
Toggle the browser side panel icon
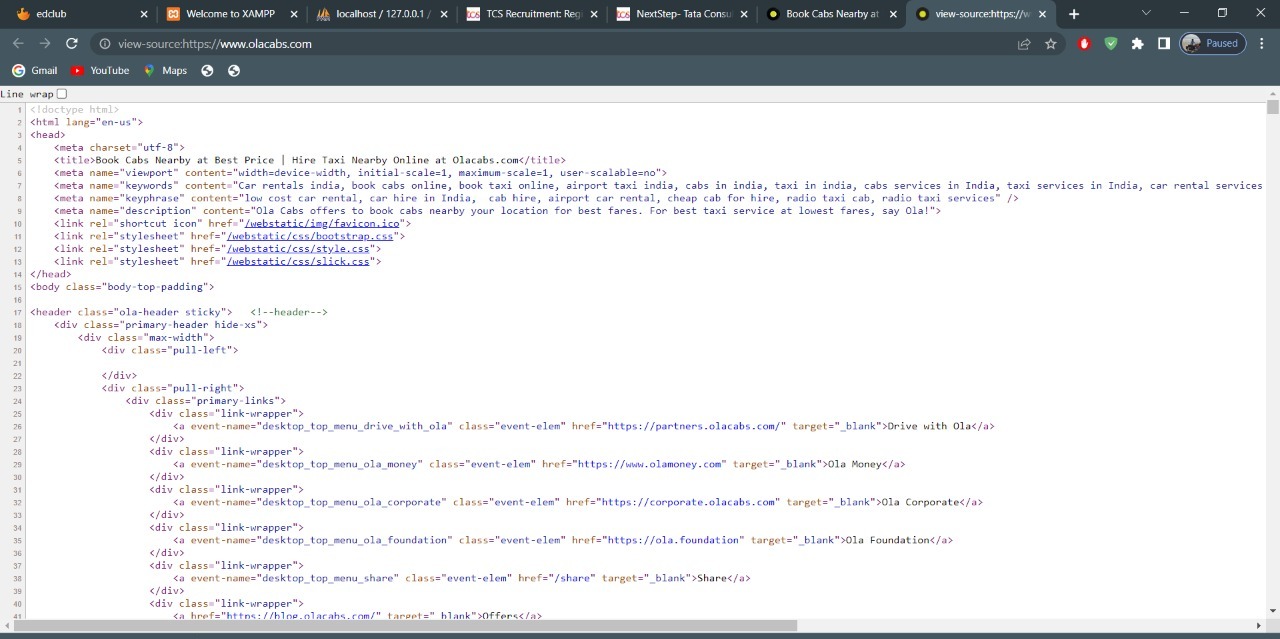coord(1164,44)
